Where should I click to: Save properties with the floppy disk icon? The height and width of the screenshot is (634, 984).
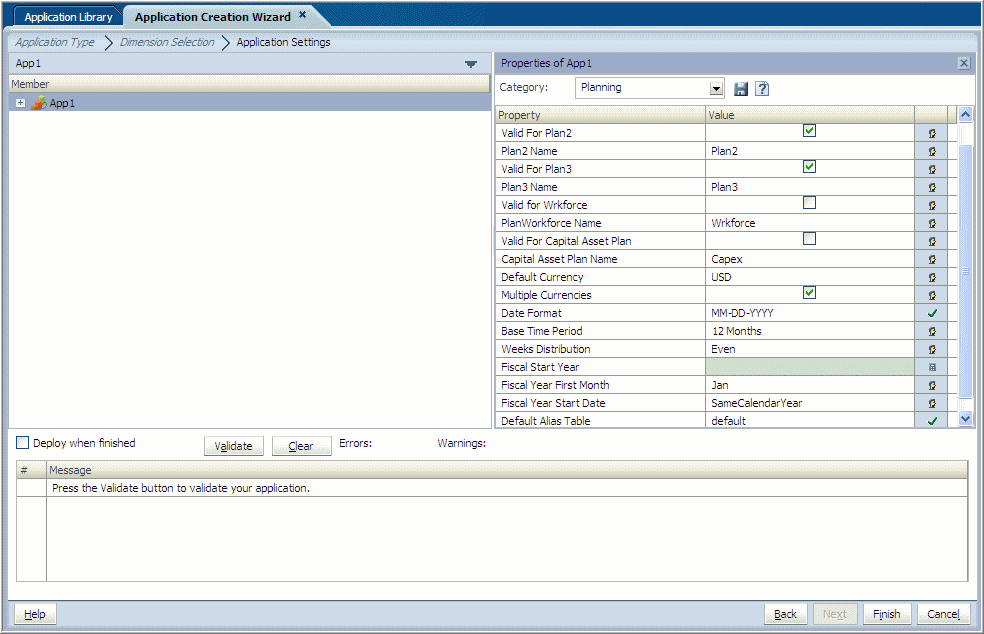tap(741, 89)
